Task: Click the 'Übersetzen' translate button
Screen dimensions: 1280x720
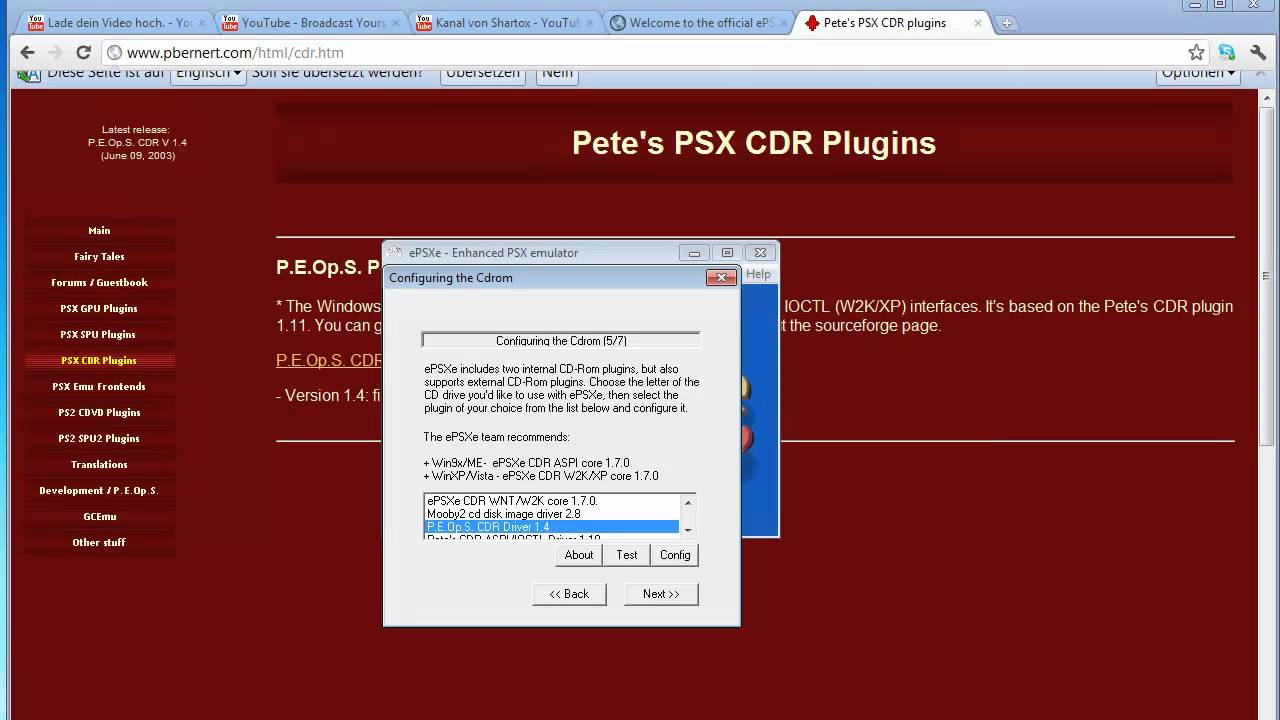Action: coord(483,73)
